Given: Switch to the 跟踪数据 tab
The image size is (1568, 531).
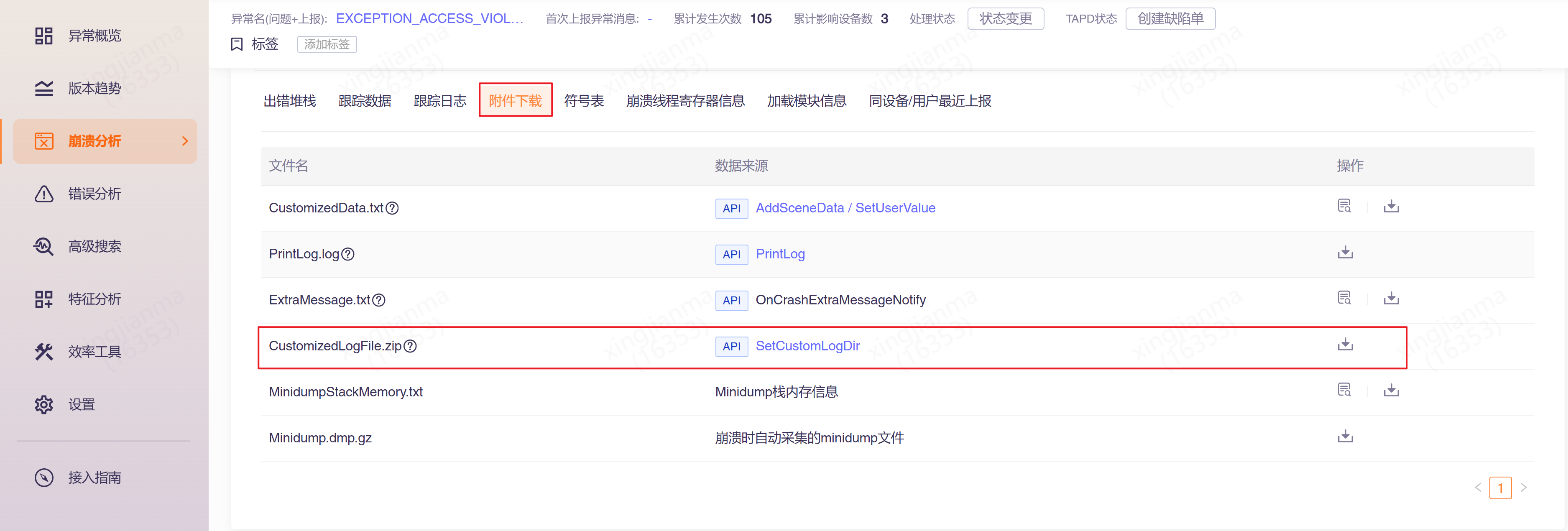Looking at the screenshot, I should click(x=365, y=101).
